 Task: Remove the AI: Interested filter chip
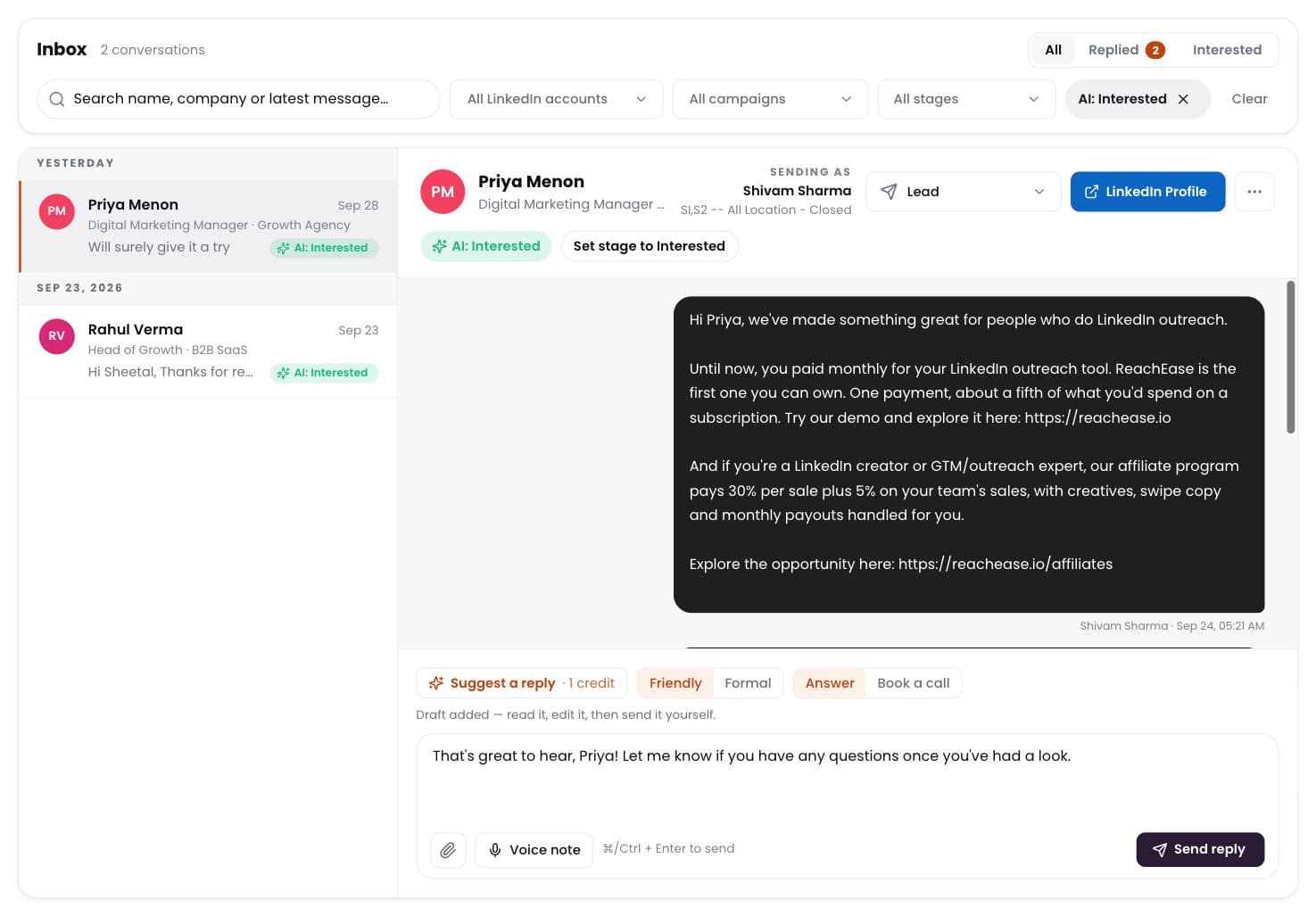click(x=1184, y=99)
